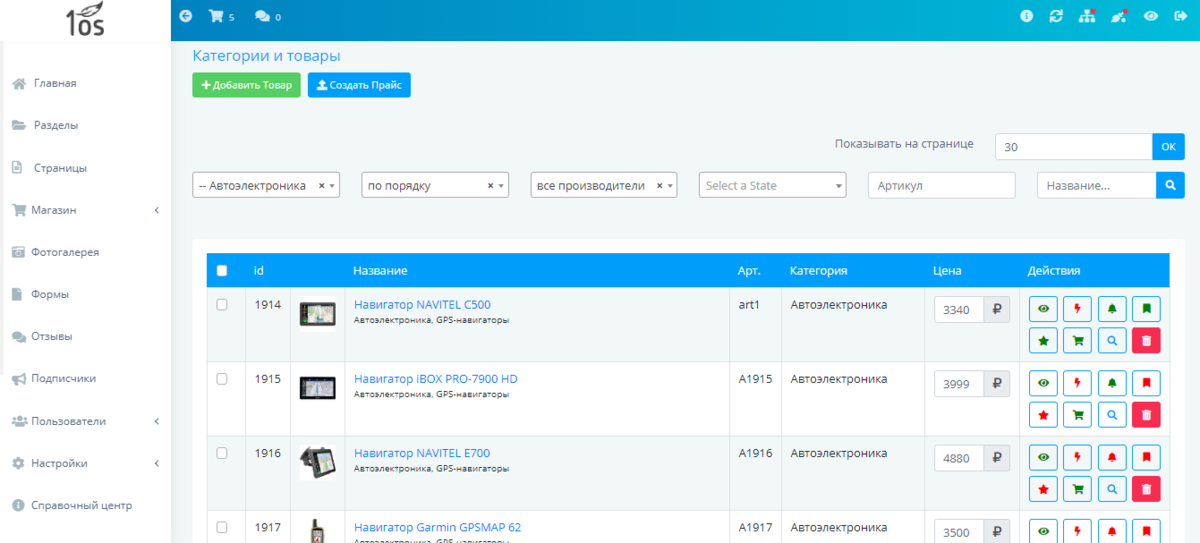Toggle visibility eye for Navigator NAVITEL E700
The width and height of the screenshot is (1200, 543).
(x=1043, y=457)
